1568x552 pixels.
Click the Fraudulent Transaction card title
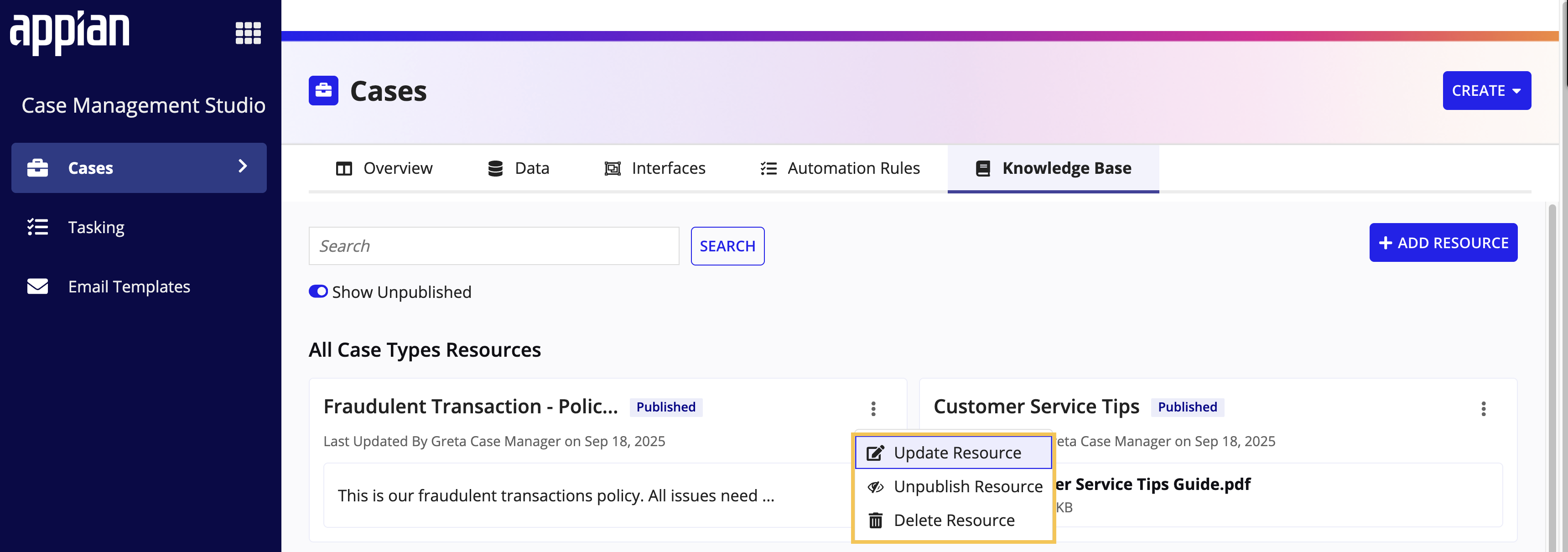pyautogui.click(x=470, y=406)
